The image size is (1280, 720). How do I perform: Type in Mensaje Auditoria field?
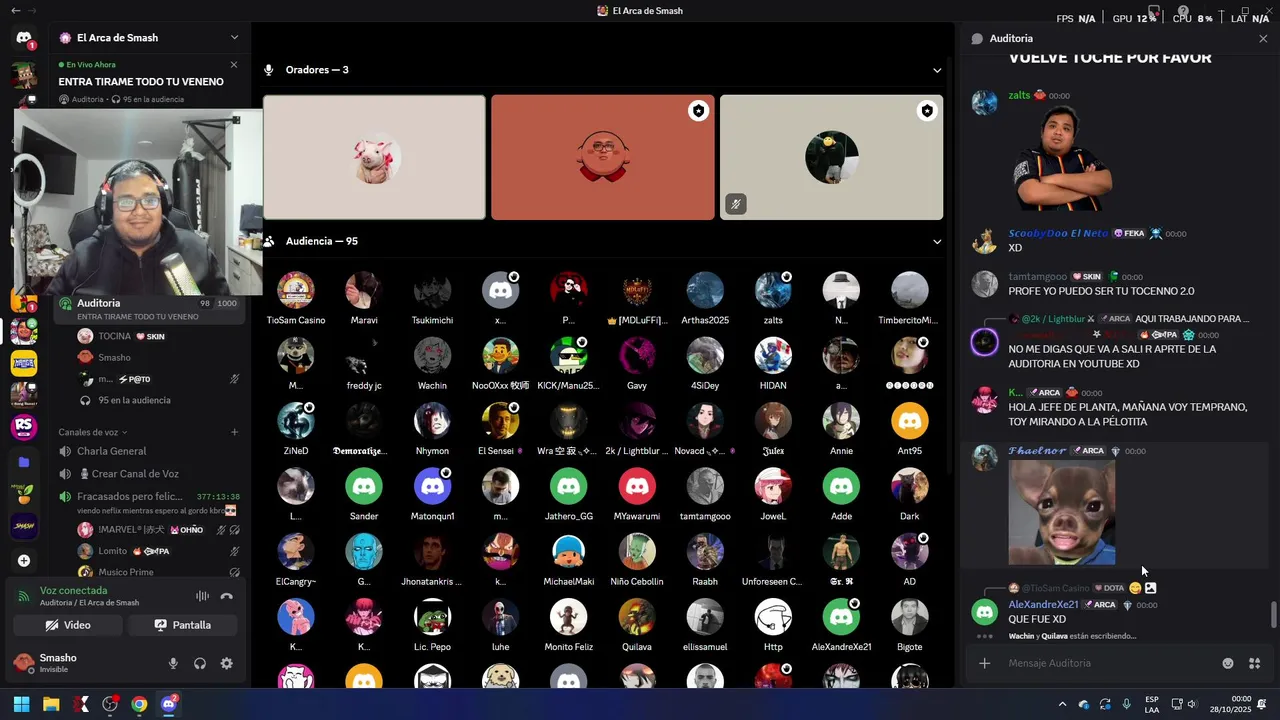(x=1110, y=663)
